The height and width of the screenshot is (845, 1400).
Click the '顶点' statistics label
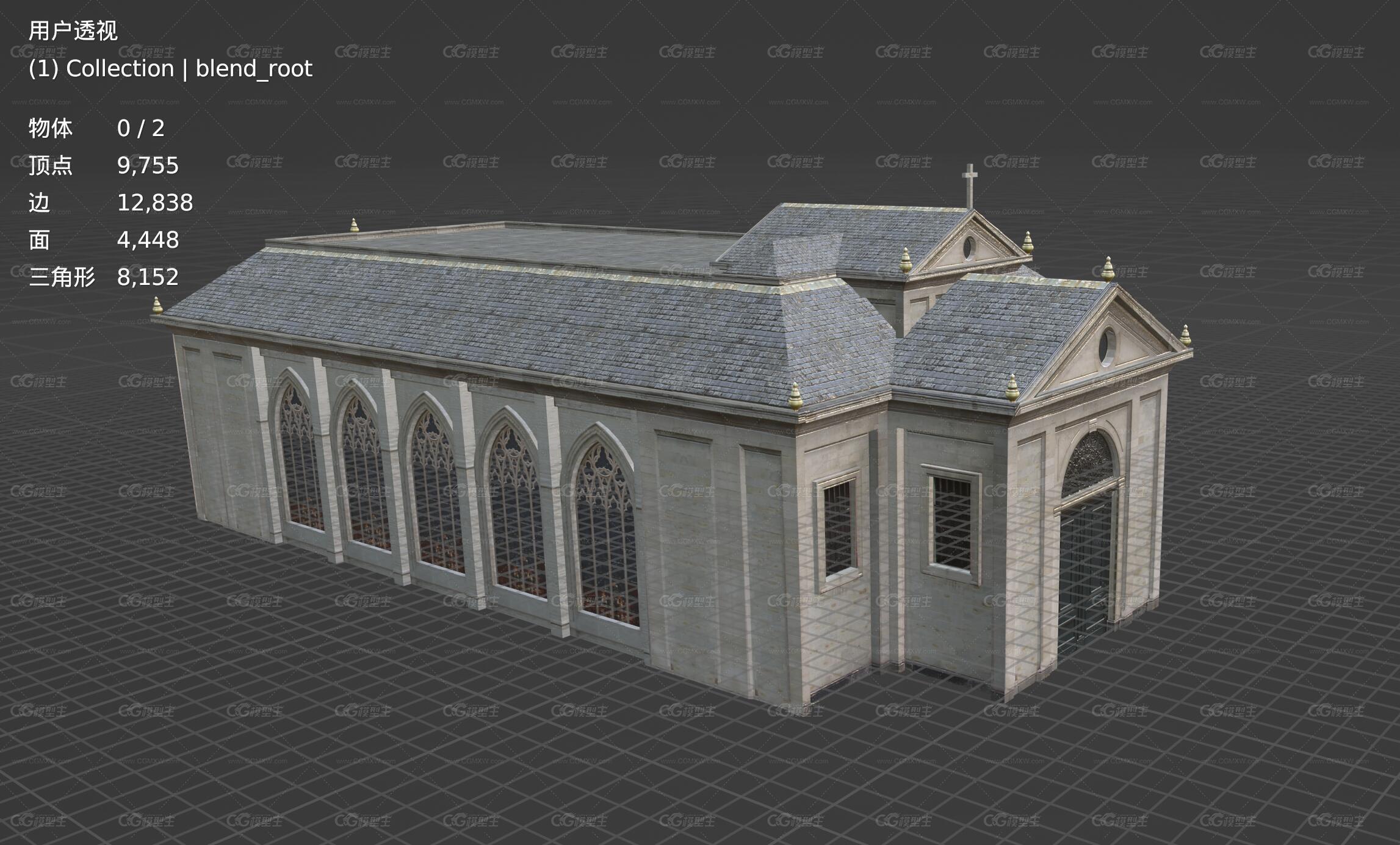point(51,165)
